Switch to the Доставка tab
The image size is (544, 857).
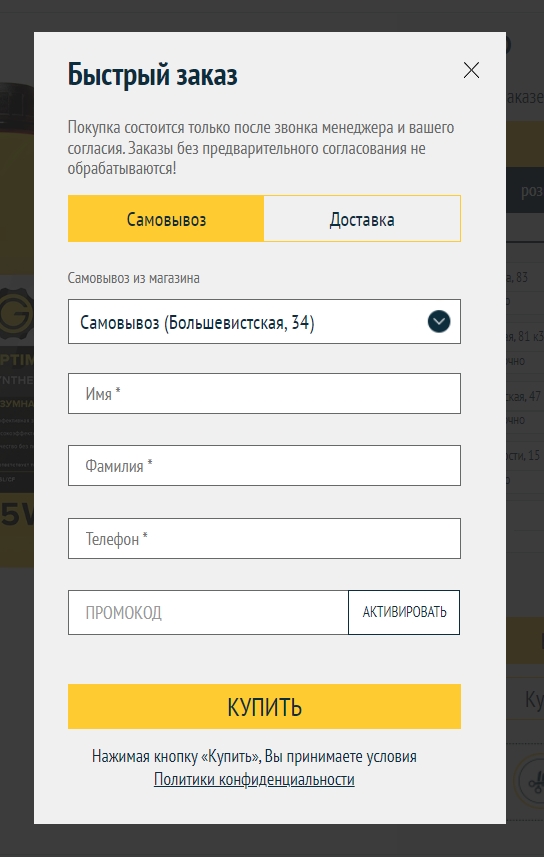coord(362,219)
